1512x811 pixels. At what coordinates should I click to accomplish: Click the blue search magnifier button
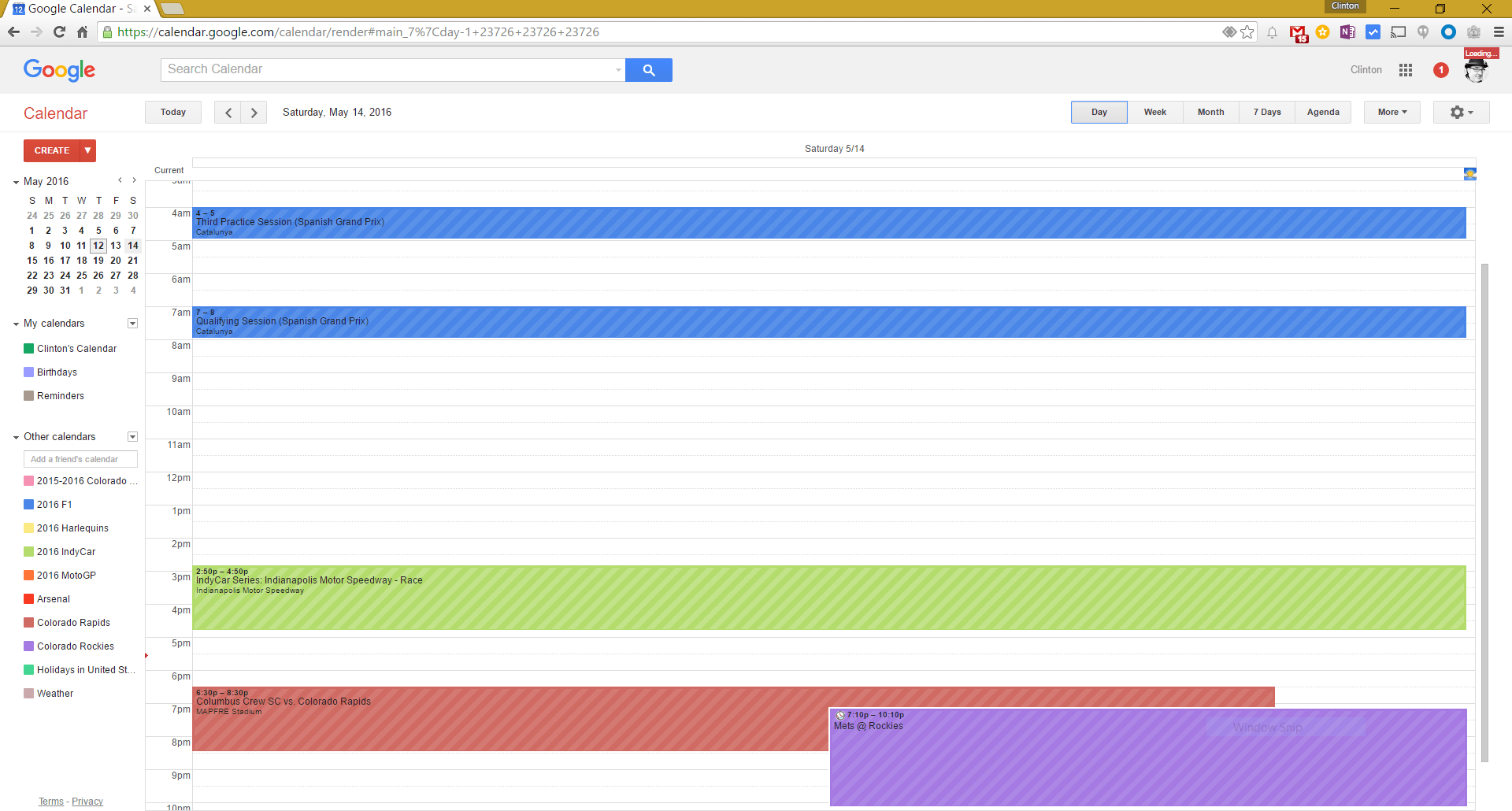click(649, 70)
